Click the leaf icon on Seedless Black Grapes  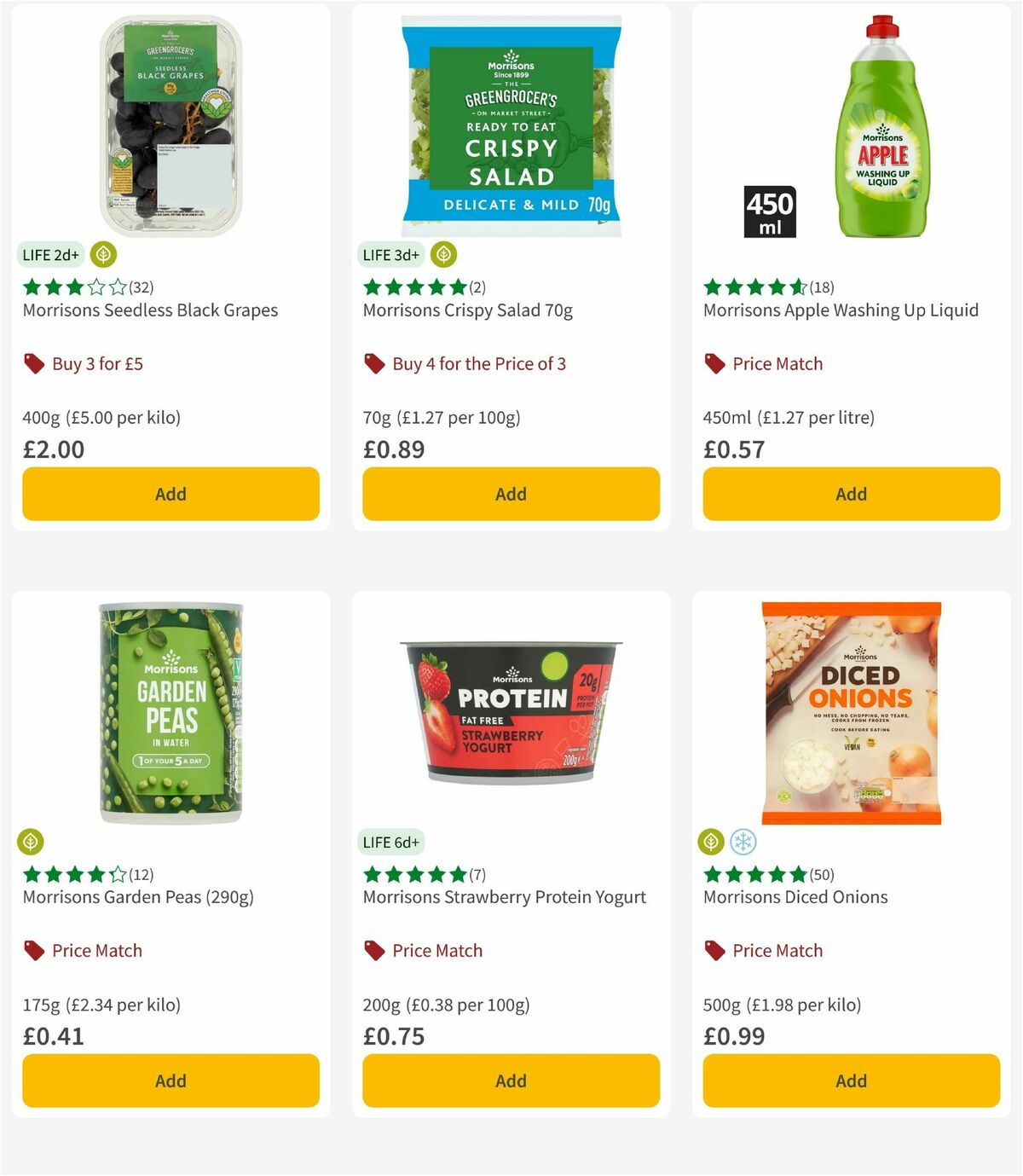(101, 254)
